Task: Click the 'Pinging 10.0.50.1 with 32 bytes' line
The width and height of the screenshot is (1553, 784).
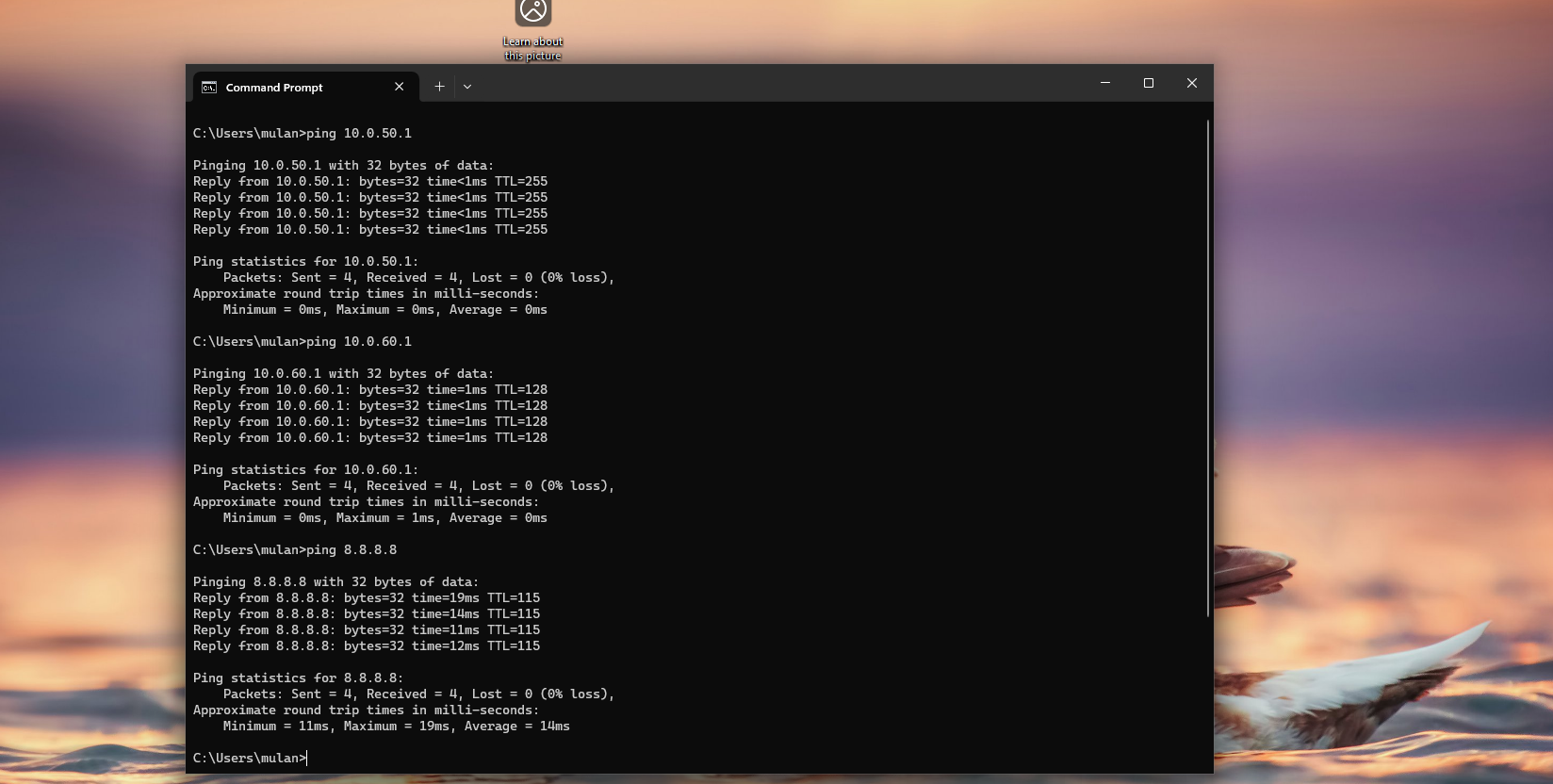Action: (343, 166)
